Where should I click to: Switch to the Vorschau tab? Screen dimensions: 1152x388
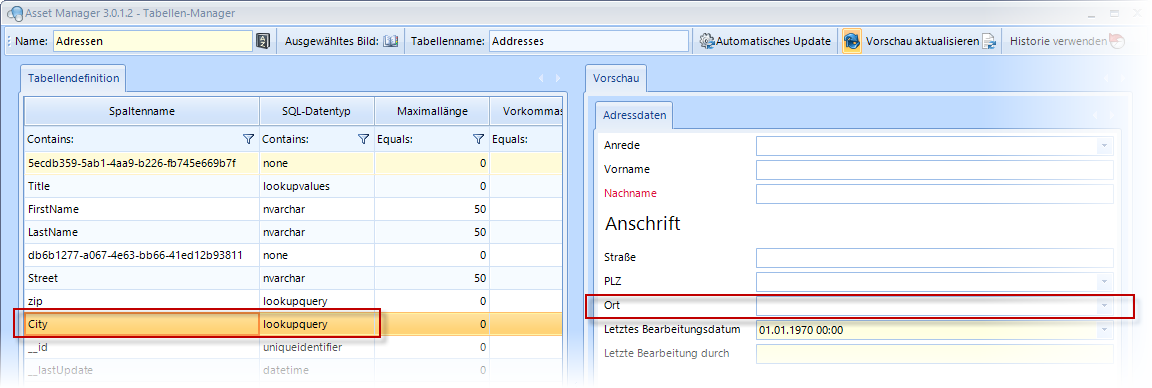pos(616,79)
